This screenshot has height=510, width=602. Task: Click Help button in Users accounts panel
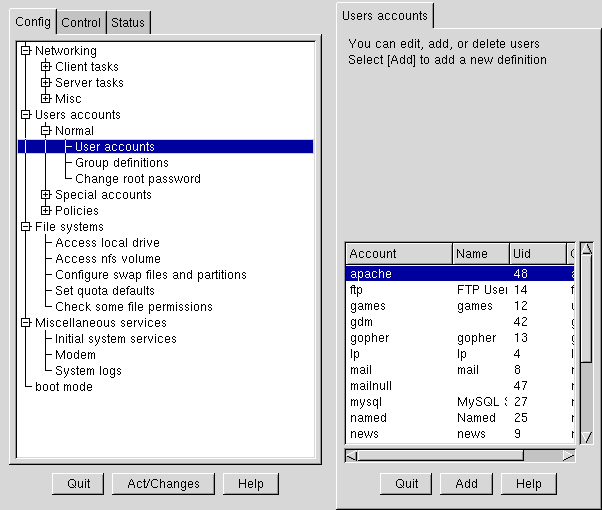click(x=528, y=484)
